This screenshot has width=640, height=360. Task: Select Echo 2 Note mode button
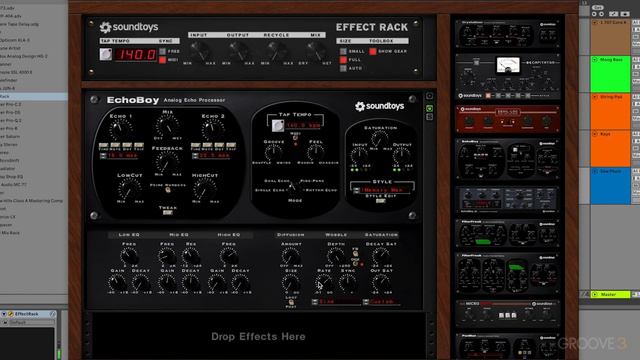click(207, 146)
